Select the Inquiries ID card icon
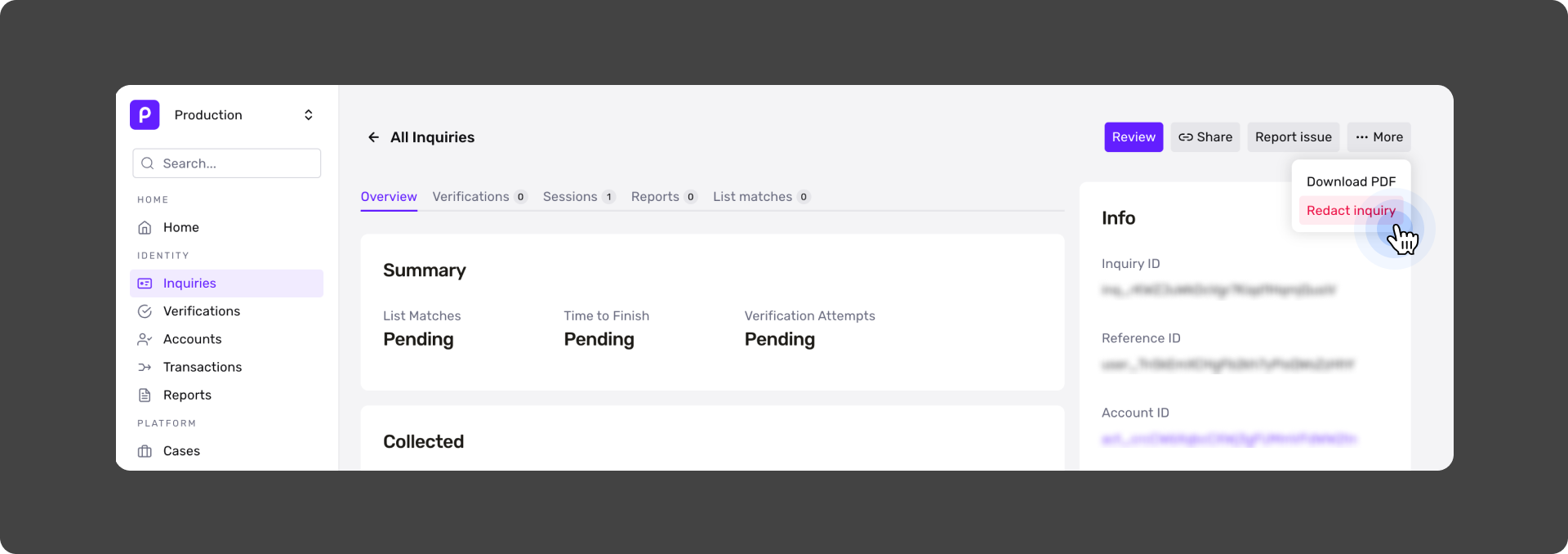This screenshot has width=1568, height=554. click(145, 284)
